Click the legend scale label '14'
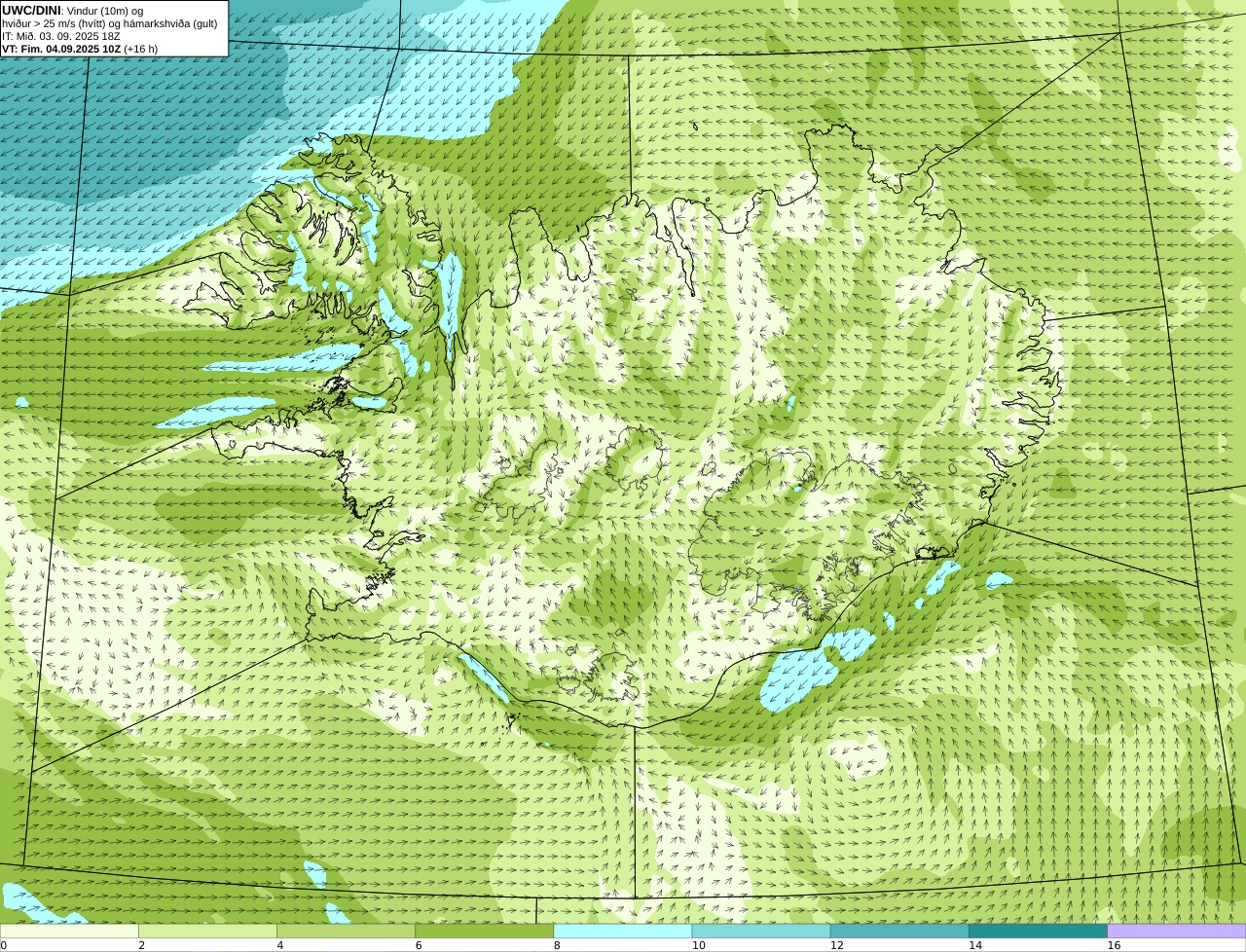 (x=975, y=945)
